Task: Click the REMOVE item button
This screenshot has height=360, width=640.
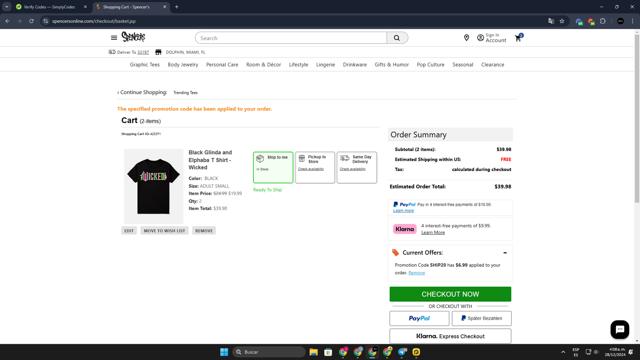Action: coord(204,231)
